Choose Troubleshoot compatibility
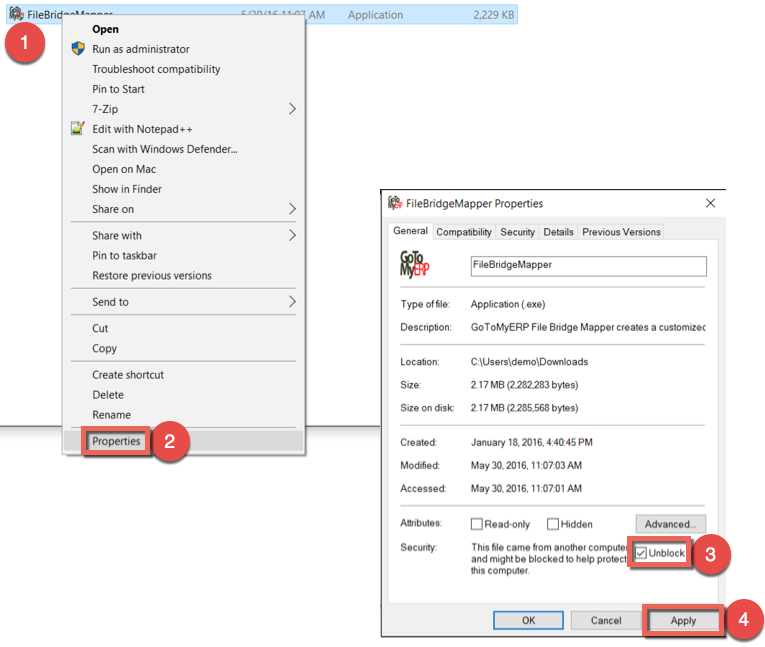The image size is (765, 647). pos(156,69)
